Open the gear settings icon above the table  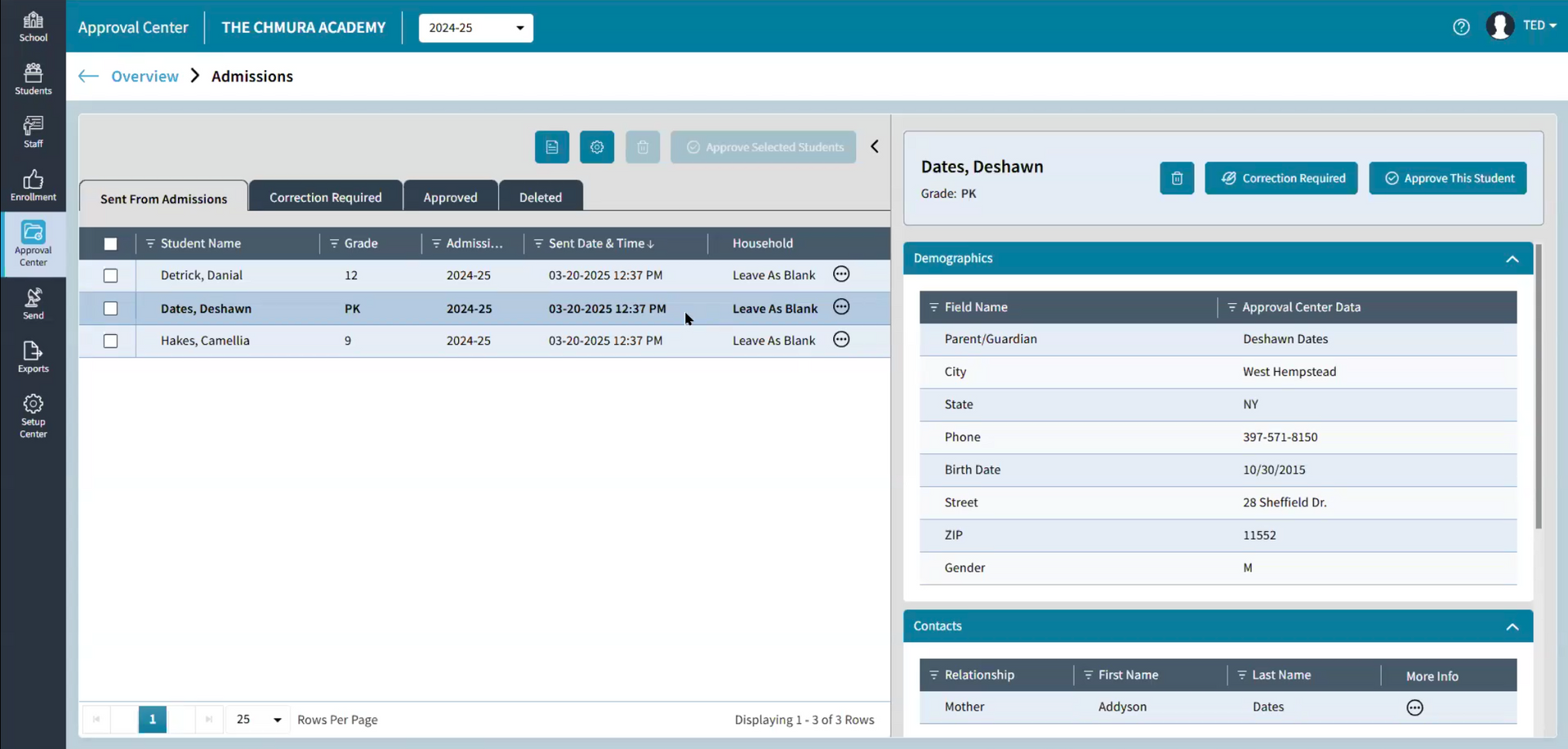597,147
